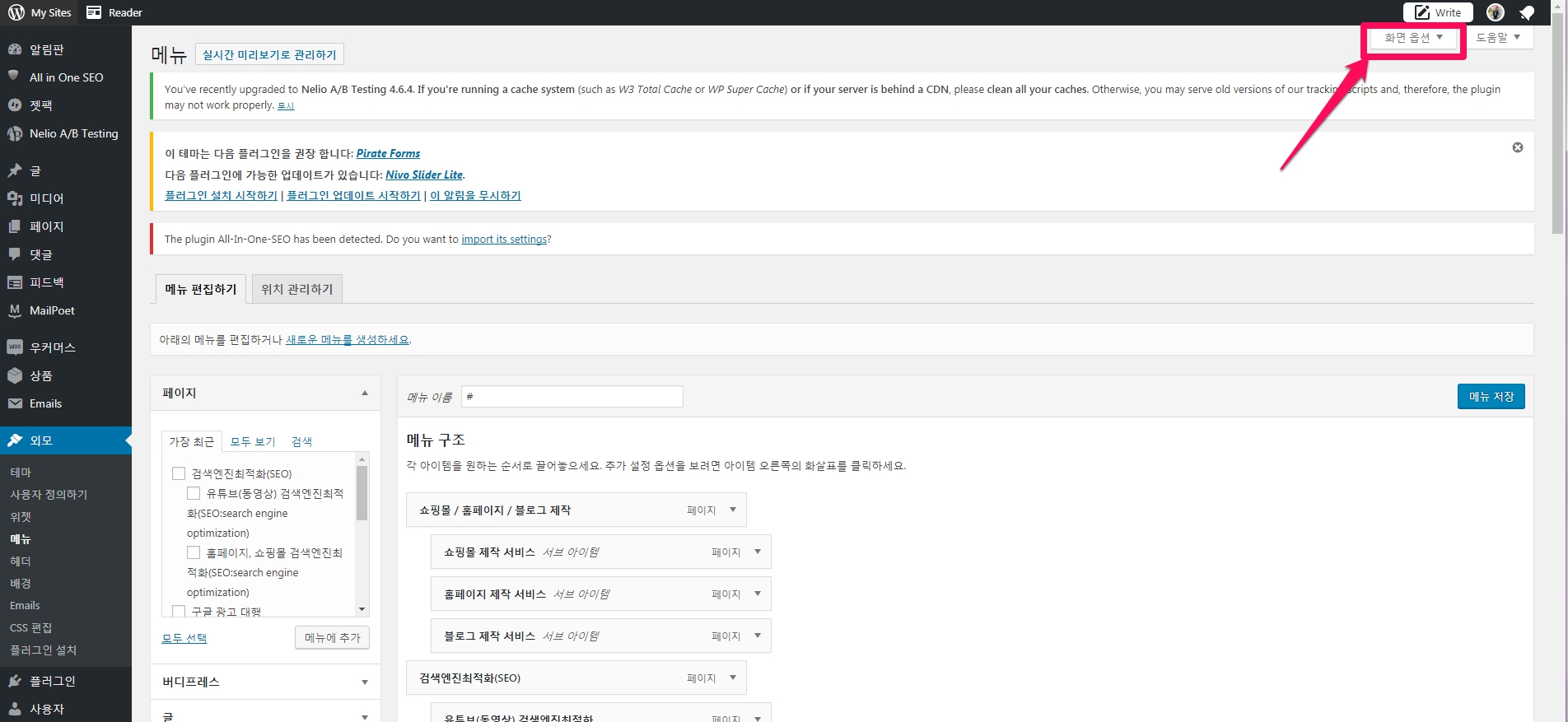Screen dimensions: 1568x722
Task: Open the 알림판 dashboard sidebar icon
Action: click(14, 49)
